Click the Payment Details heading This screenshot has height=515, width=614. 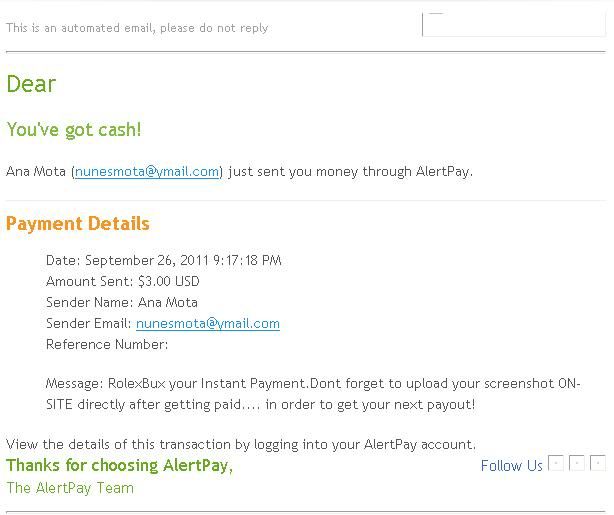point(78,224)
